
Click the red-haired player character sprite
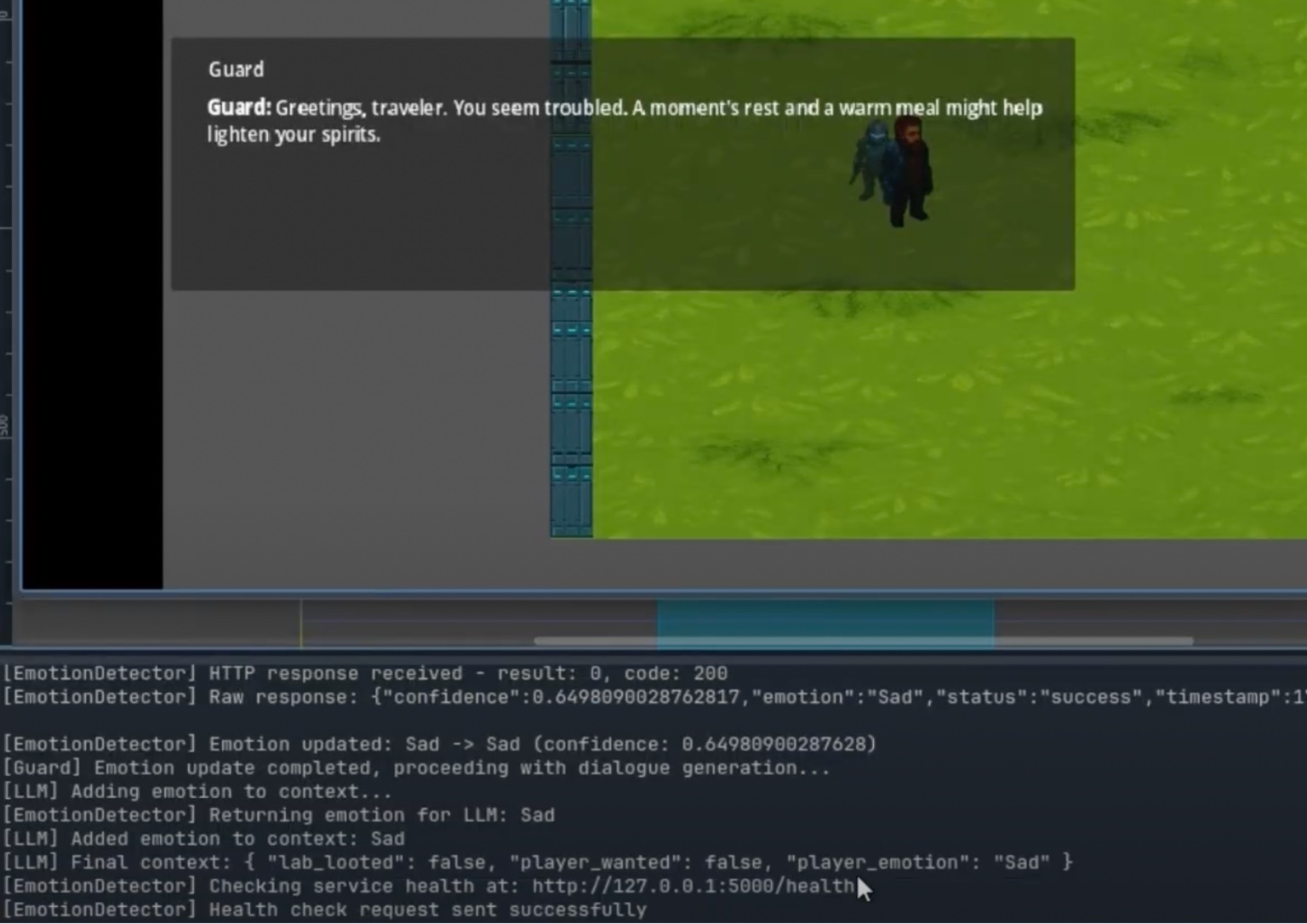pyautogui.click(x=912, y=171)
